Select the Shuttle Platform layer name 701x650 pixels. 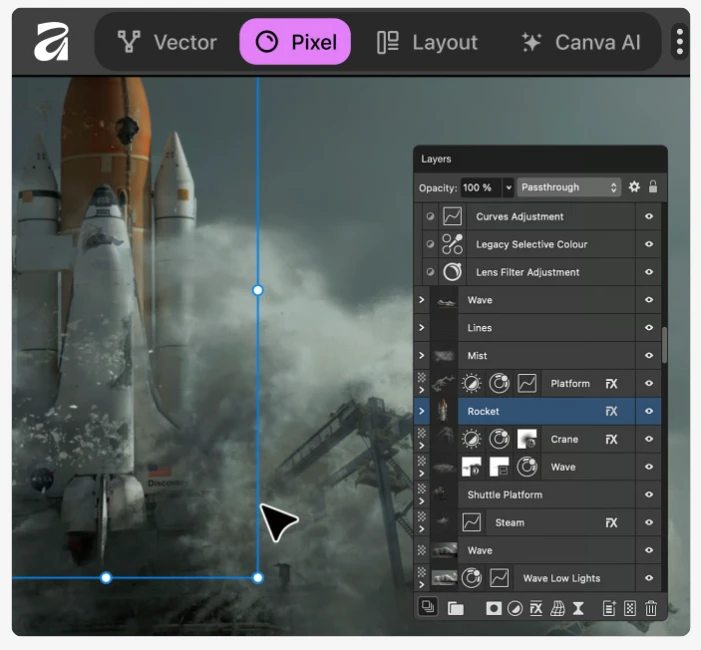point(505,495)
